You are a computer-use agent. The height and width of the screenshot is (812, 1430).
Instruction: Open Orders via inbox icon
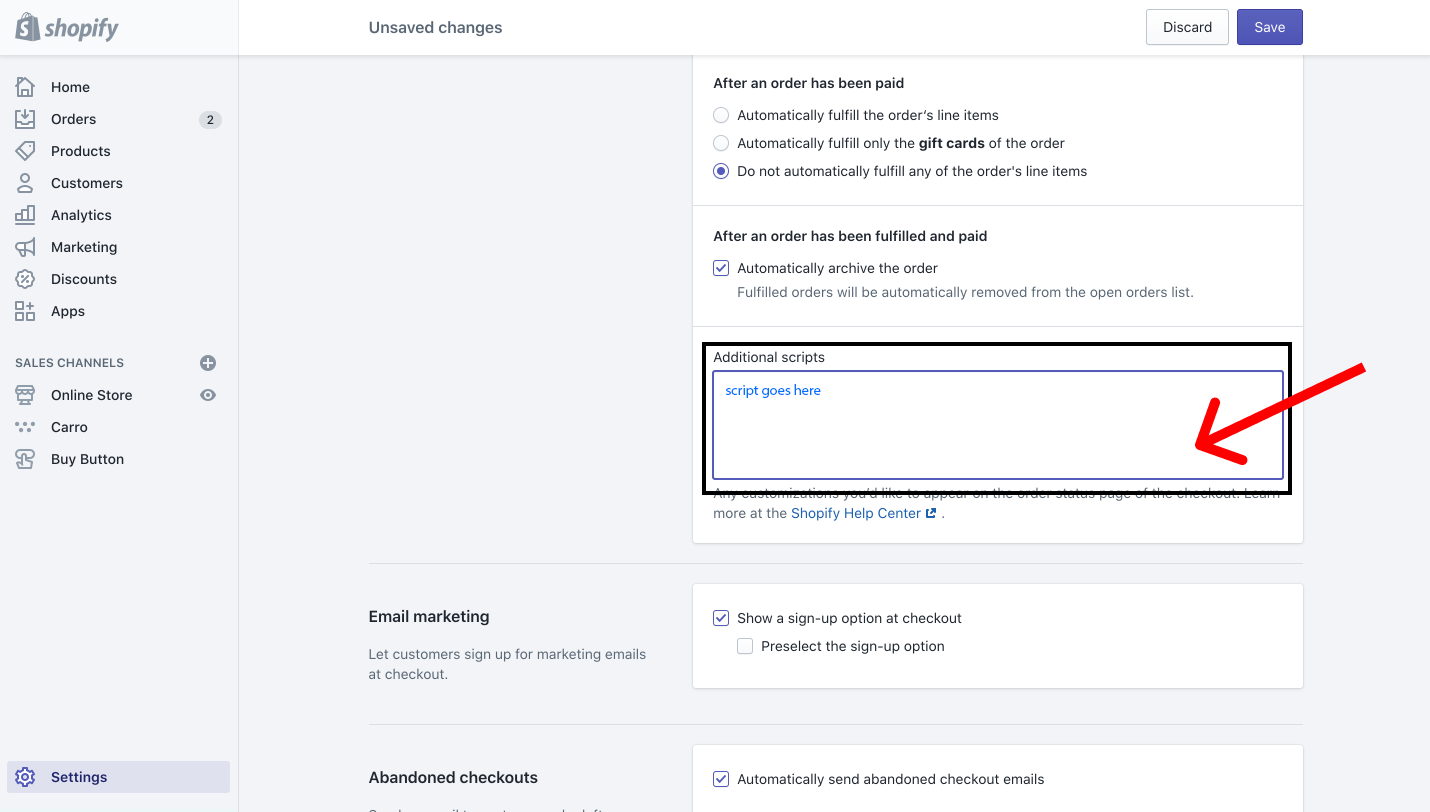click(x=25, y=119)
